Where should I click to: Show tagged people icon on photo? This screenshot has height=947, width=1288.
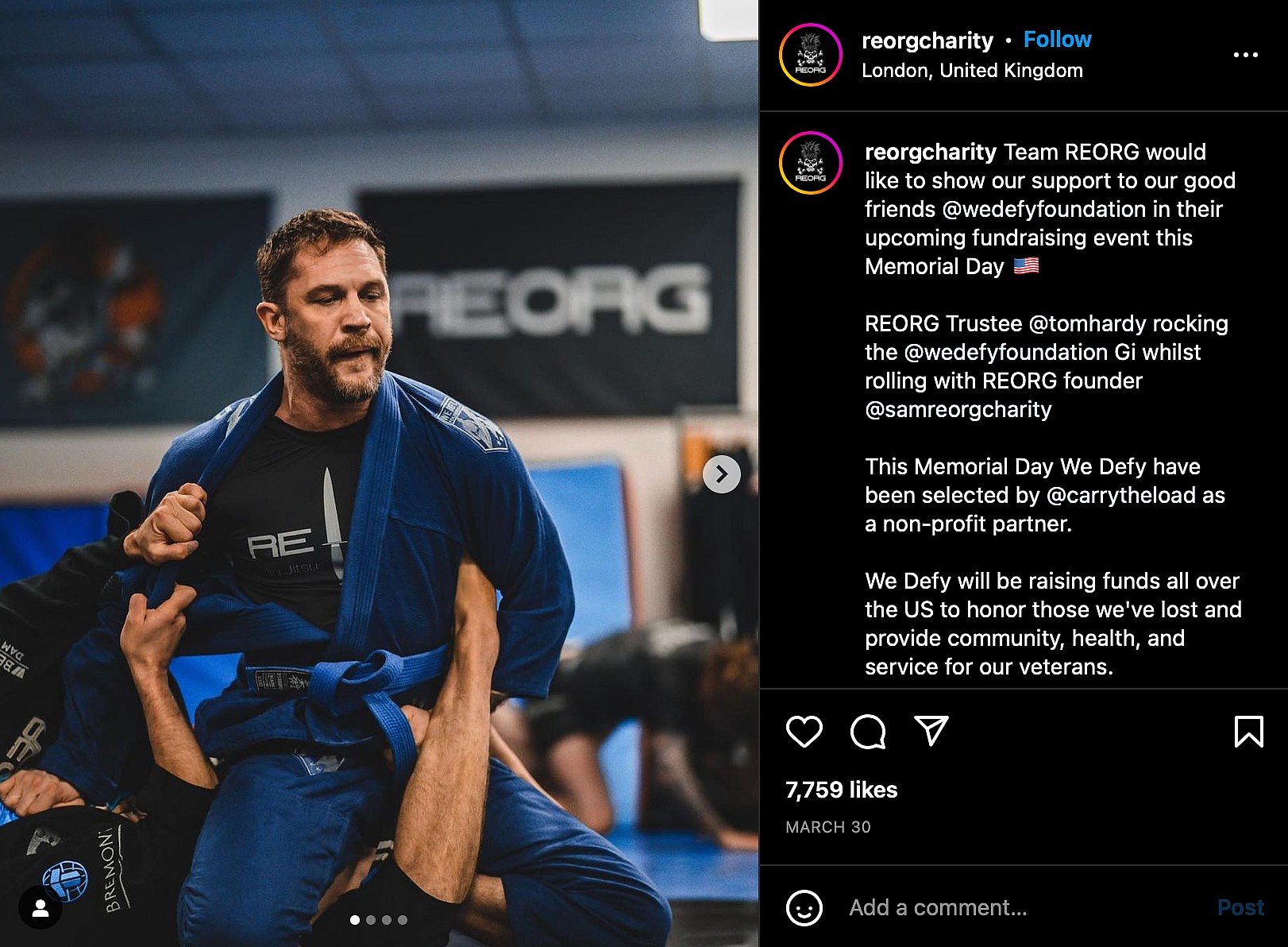click(x=40, y=908)
